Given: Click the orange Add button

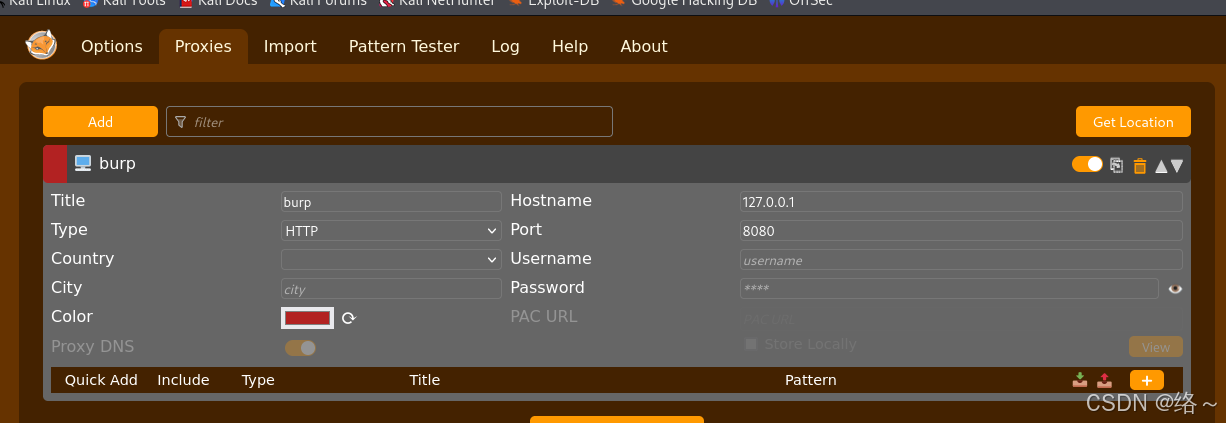Looking at the screenshot, I should 100,122.
